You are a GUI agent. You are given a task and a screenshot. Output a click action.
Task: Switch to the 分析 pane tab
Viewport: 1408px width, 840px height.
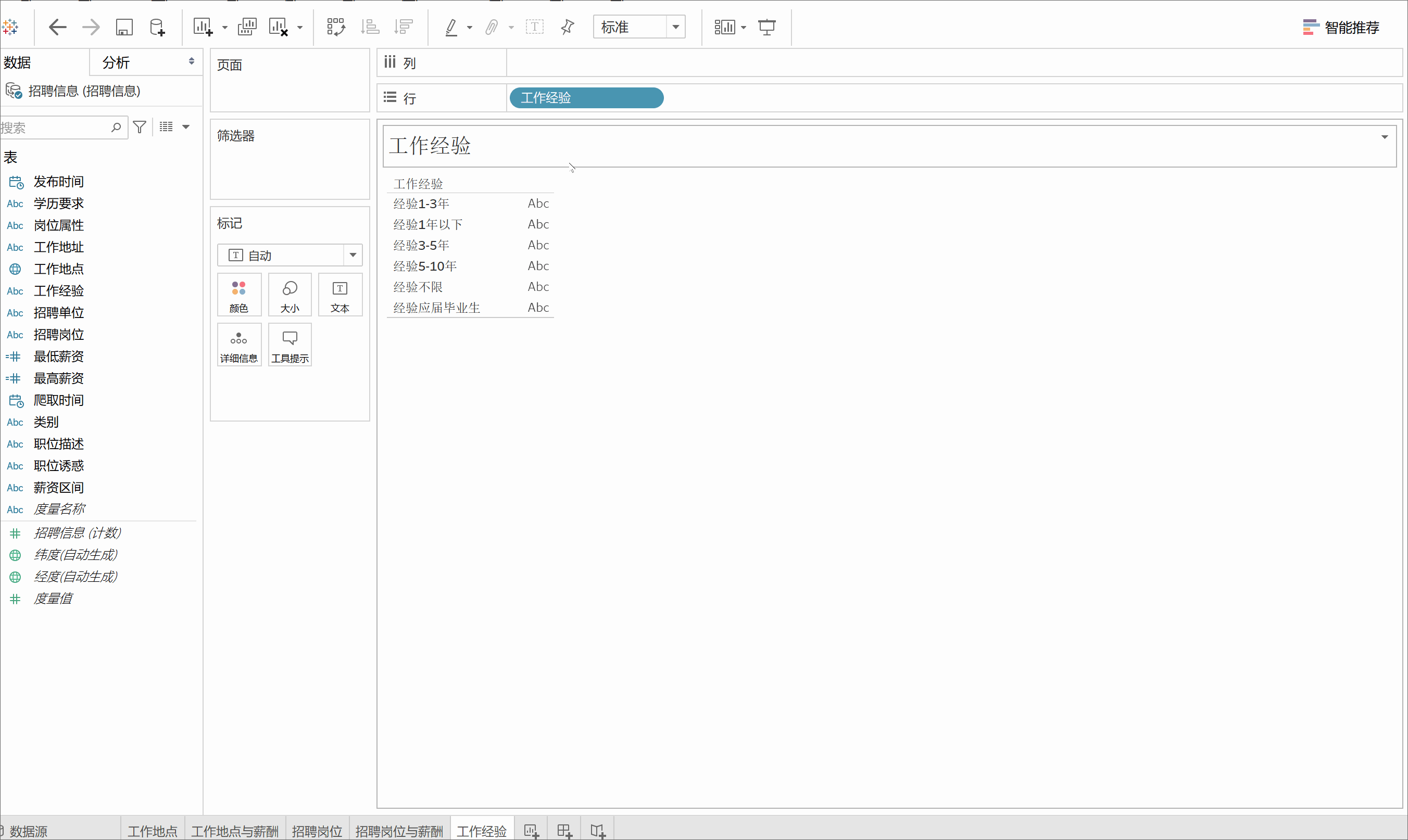[x=116, y=62]
